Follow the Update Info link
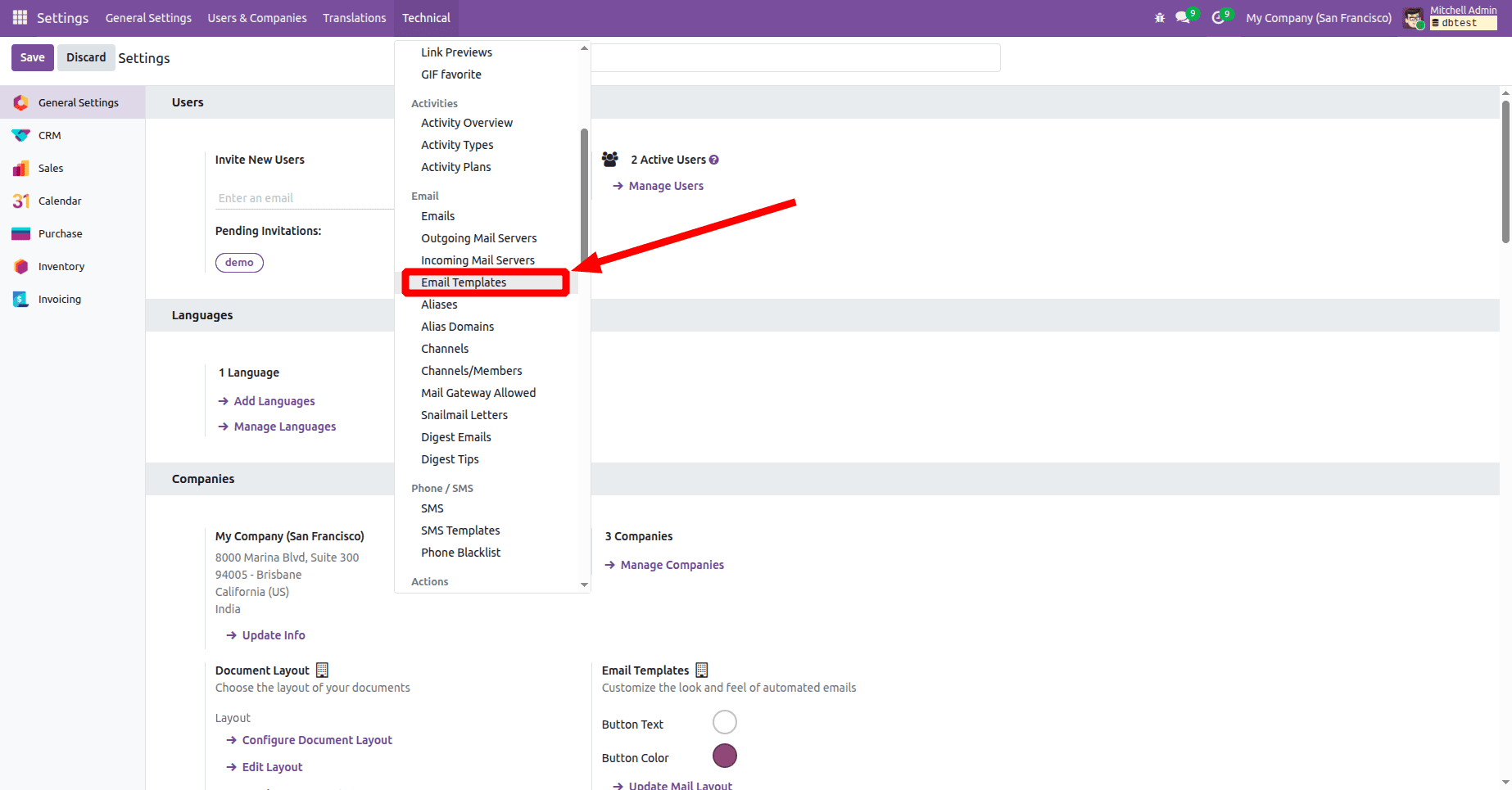 (x=265, y=635)
